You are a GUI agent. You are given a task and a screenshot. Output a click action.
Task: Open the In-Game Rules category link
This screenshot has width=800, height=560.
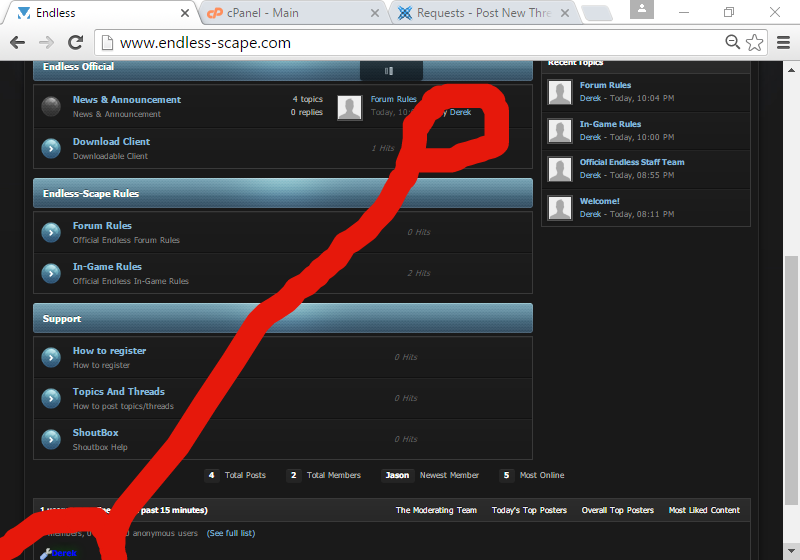coord(107,267)
